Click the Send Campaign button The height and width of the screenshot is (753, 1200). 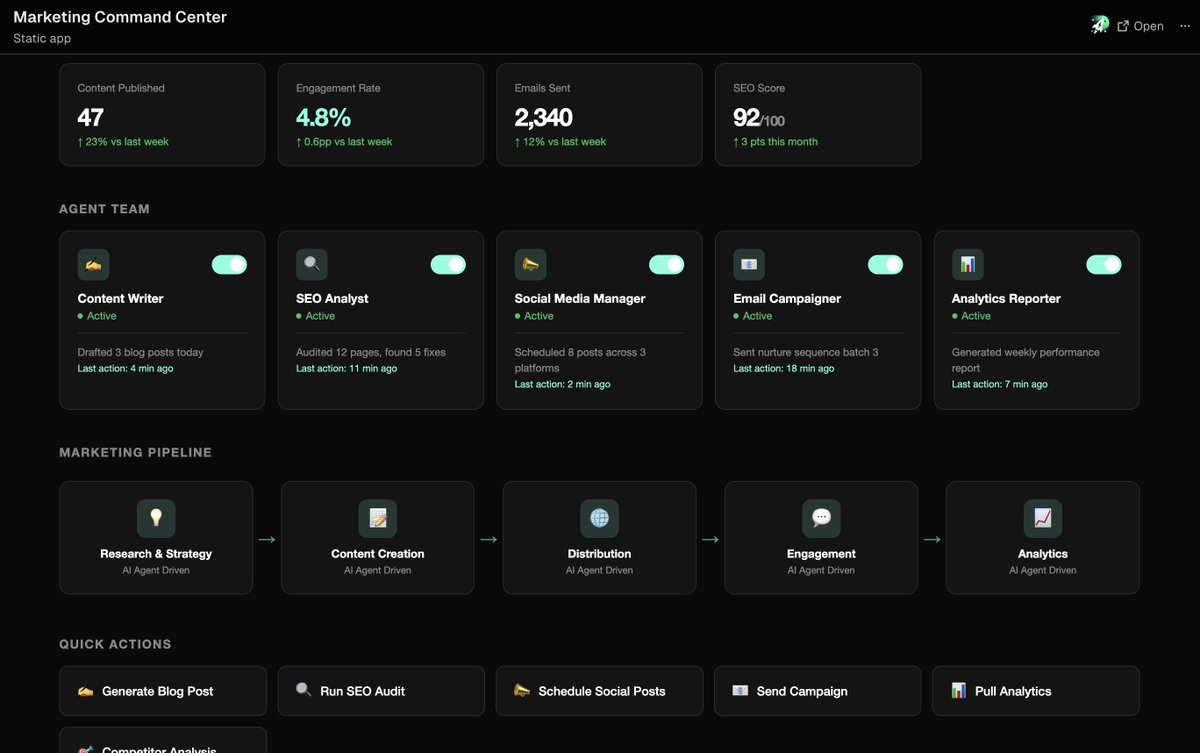point(817,691)
